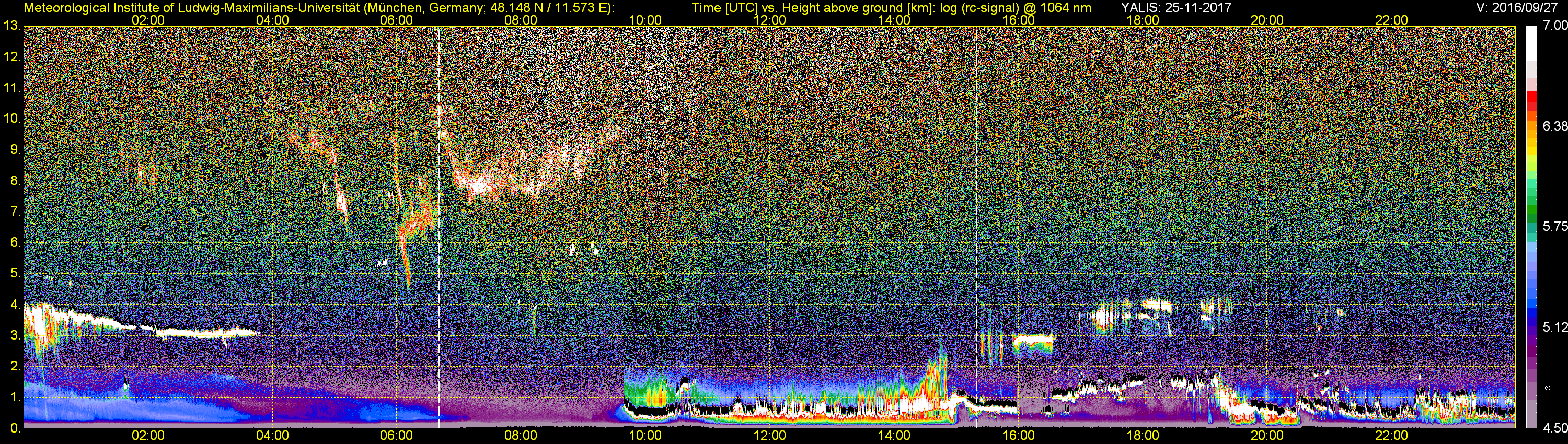
Task: Click the "6." height axis label
Action: pyautogui.click(x=15, y=242)
